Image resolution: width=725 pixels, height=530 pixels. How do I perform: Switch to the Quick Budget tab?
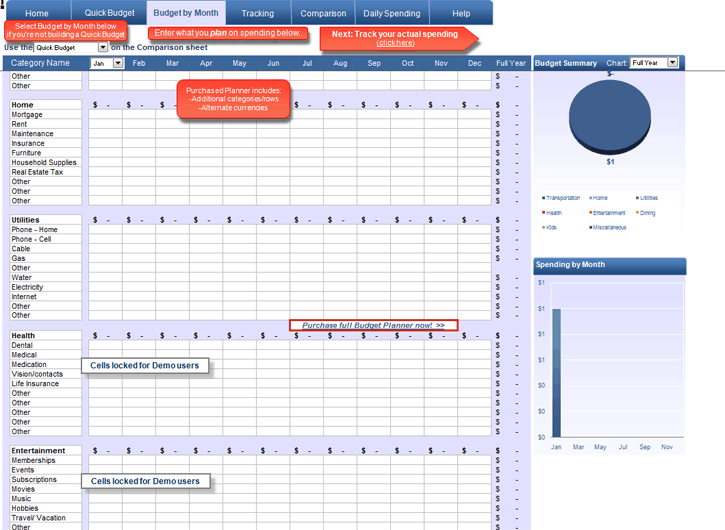click(109, 13)
